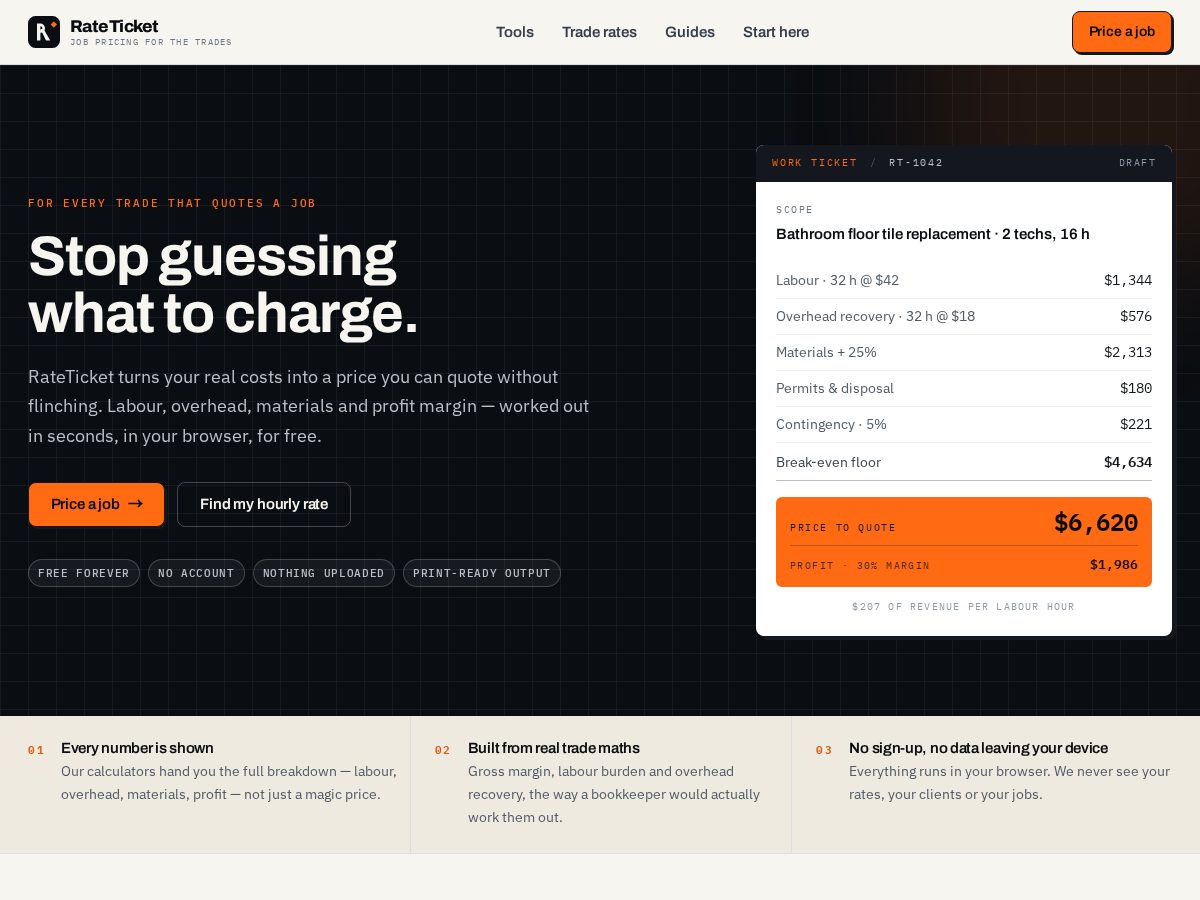Screen dimensions: 1200x900
Task: Click the Contingency 5% row
Action: point(964,424)
